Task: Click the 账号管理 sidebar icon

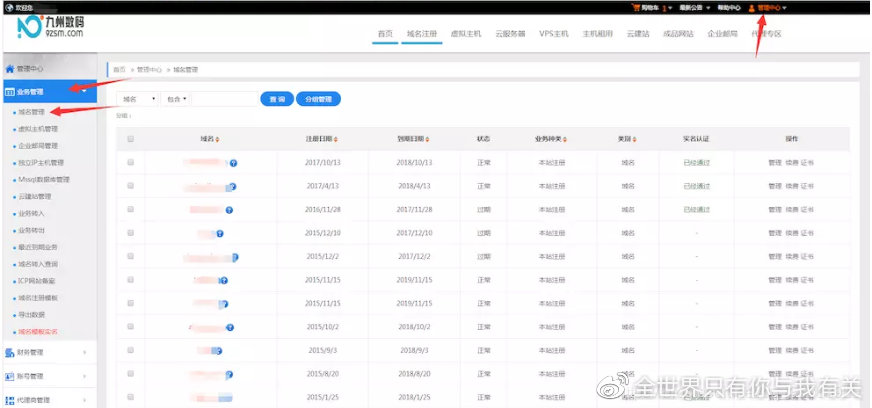Action: click(10, 376)
